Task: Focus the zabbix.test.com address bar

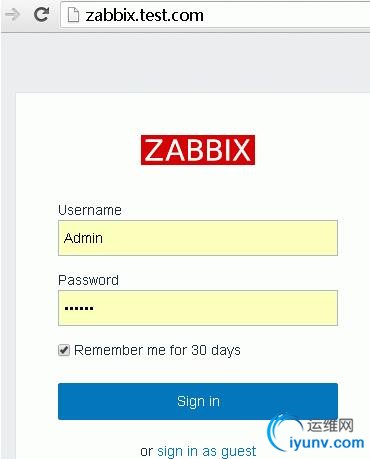Action: tap(215, 15)
